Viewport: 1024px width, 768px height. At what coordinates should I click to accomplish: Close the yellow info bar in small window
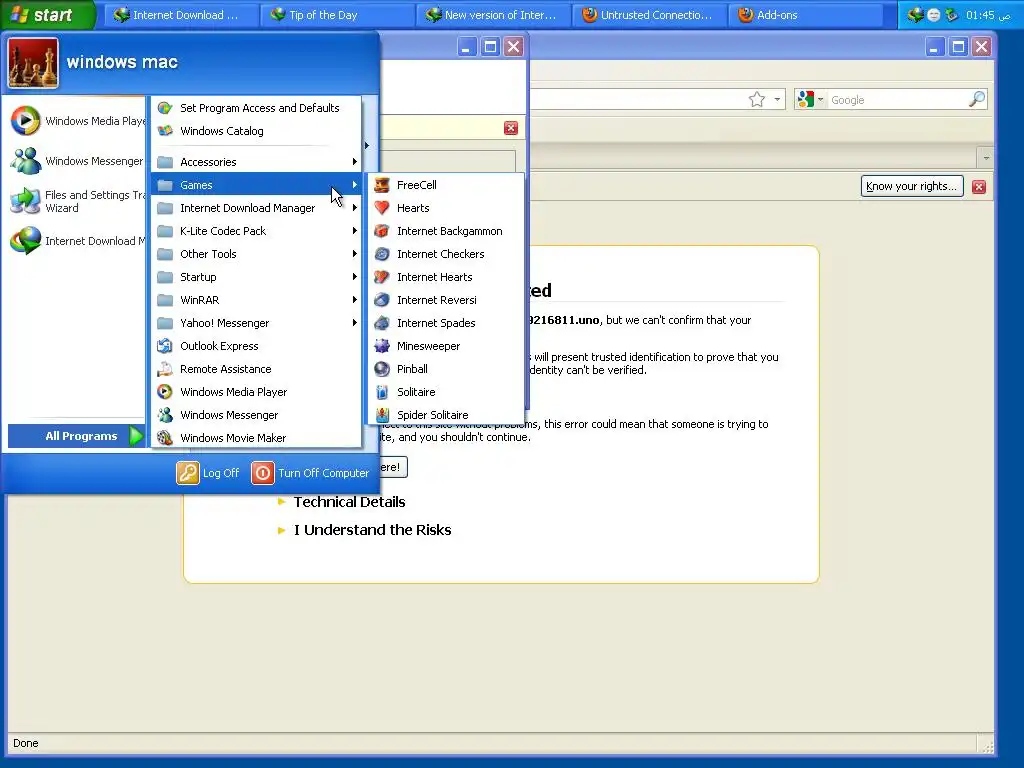[x=511, y=128]
